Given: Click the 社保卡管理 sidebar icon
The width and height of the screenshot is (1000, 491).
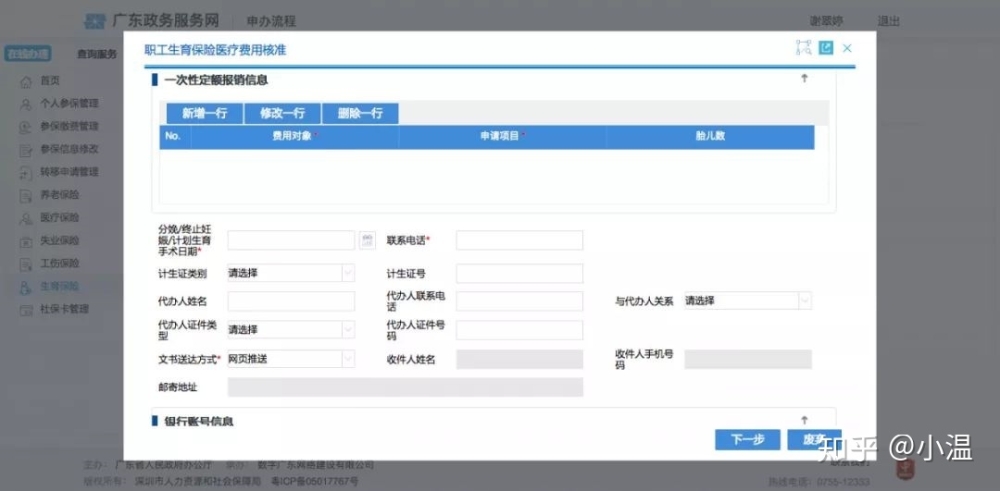Looking at the screenshot, I should [x=26, y=311].
